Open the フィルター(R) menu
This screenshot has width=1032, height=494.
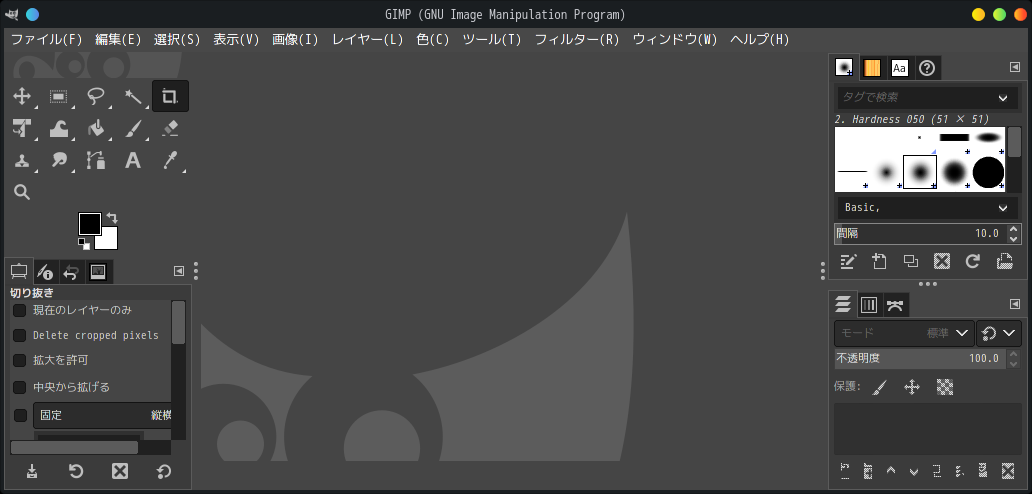[577, 39]
